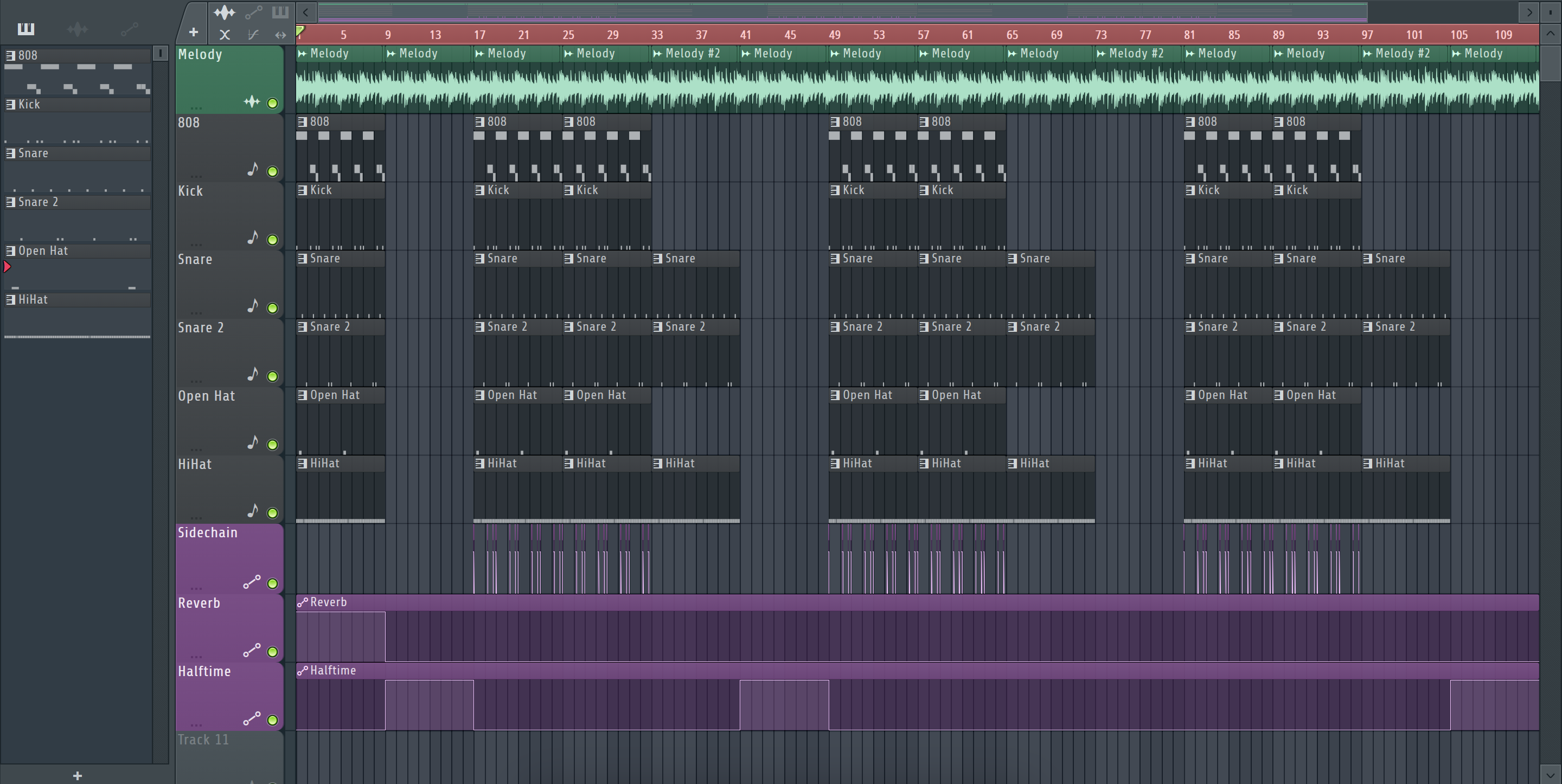
Task: Click the horizontal playlist scrollbar thumb
Action: pyautogui.click(x=842, y=11)
